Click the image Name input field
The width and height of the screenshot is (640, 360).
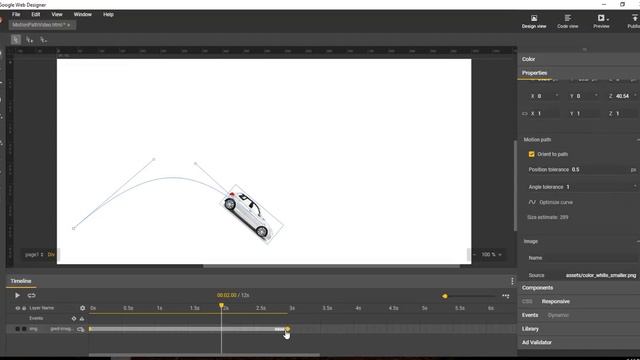click(592, 258)
